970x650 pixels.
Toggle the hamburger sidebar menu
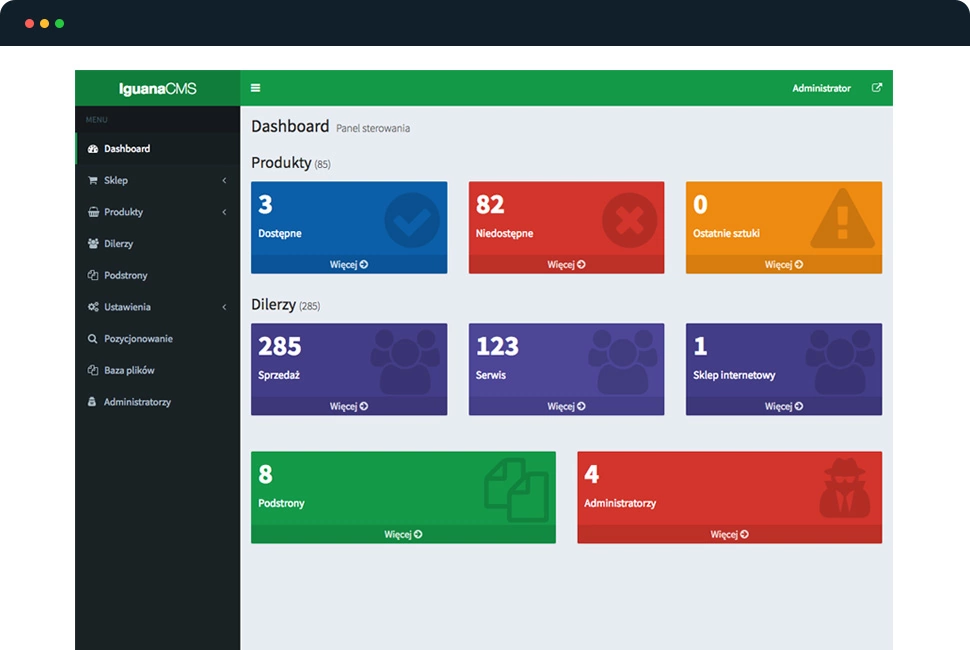pyautogui.click(x=255, y=88)
